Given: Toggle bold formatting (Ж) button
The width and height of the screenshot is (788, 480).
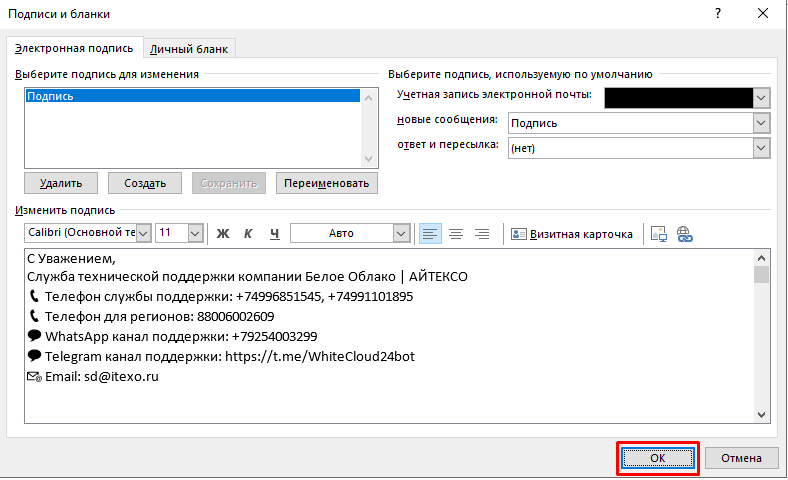Looking at the screenshot, I should click(223, 233).
